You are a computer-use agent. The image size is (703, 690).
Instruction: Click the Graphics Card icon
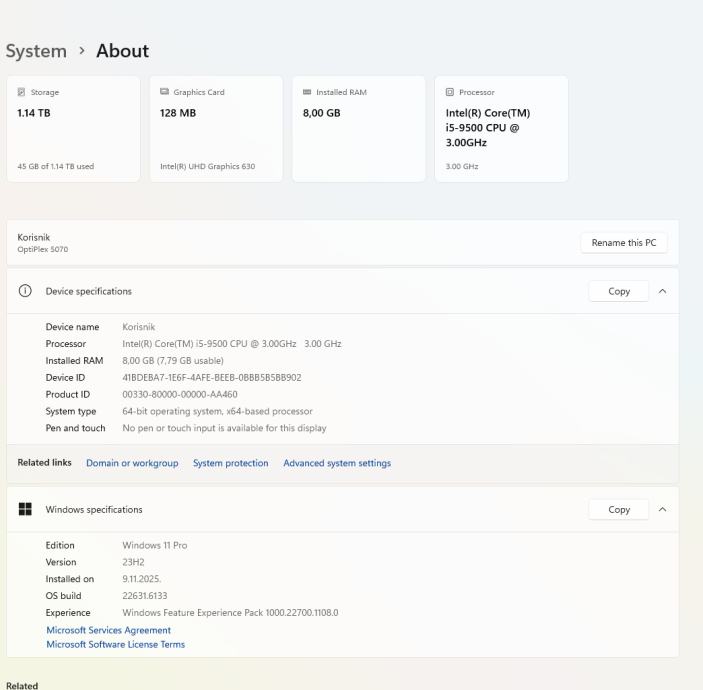165,92
